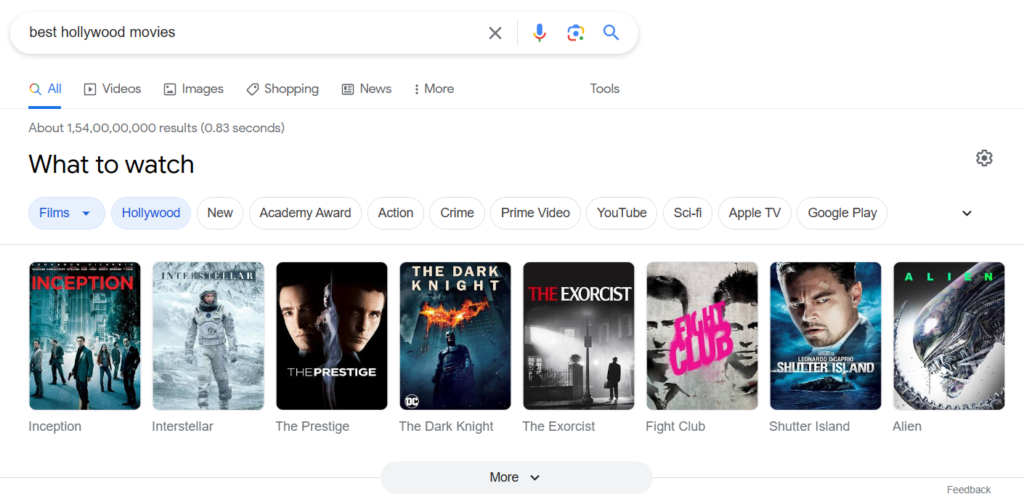Click The Dark Knight title text

[446, 426]
